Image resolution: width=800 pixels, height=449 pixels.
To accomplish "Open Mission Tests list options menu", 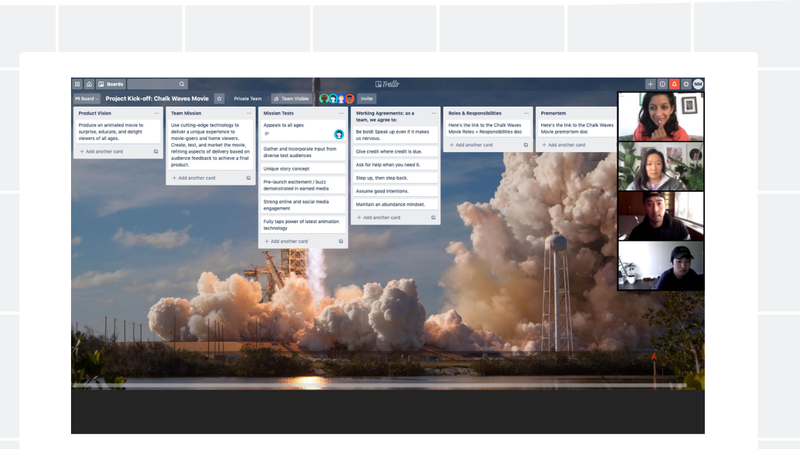I will point(341,113).
